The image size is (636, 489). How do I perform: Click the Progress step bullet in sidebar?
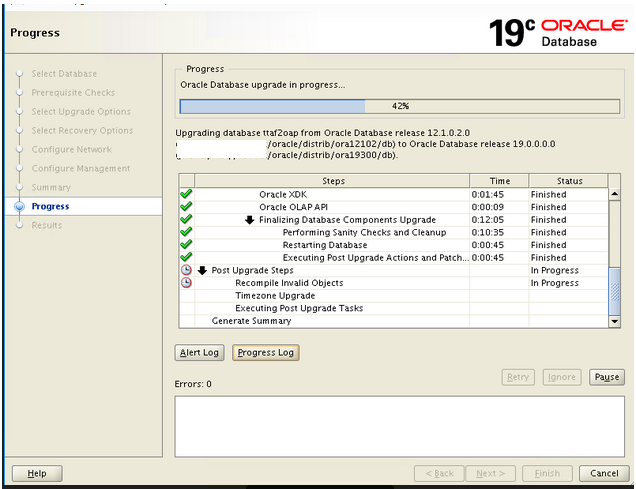click(18, 206)
